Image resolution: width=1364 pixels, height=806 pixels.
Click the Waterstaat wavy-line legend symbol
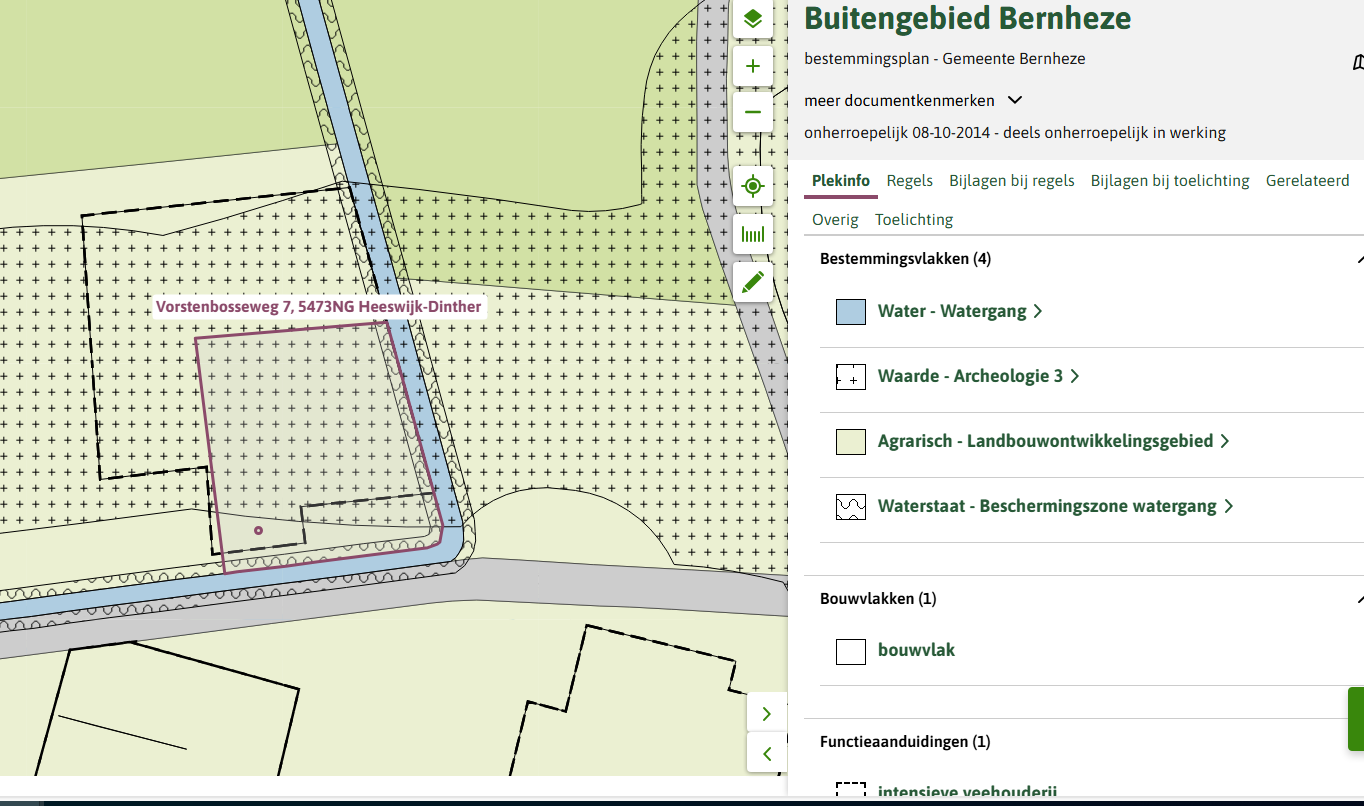point(851,507)
